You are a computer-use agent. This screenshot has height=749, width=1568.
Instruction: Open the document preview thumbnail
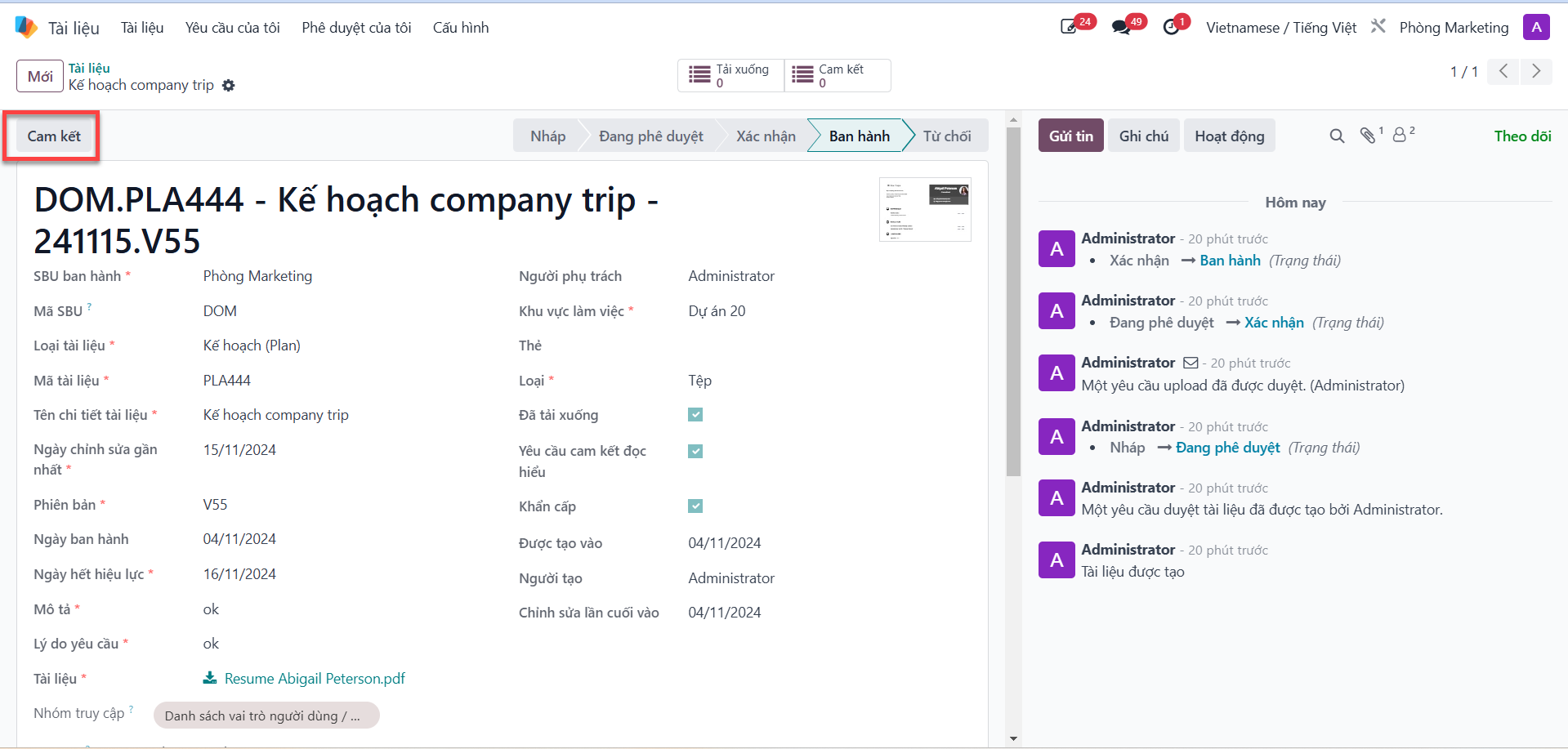(x=925, y=209)
